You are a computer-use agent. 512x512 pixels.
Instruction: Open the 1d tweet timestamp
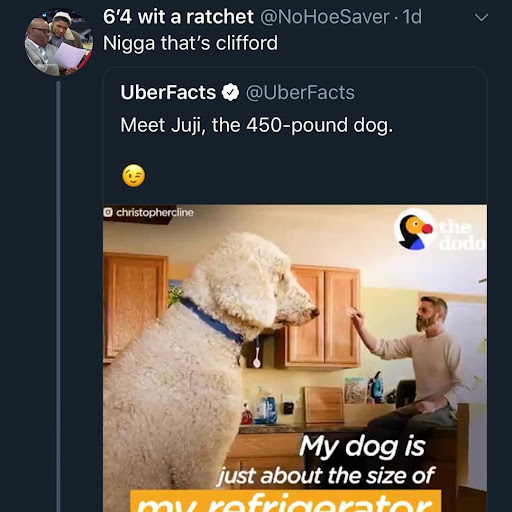tap(412, 17)
